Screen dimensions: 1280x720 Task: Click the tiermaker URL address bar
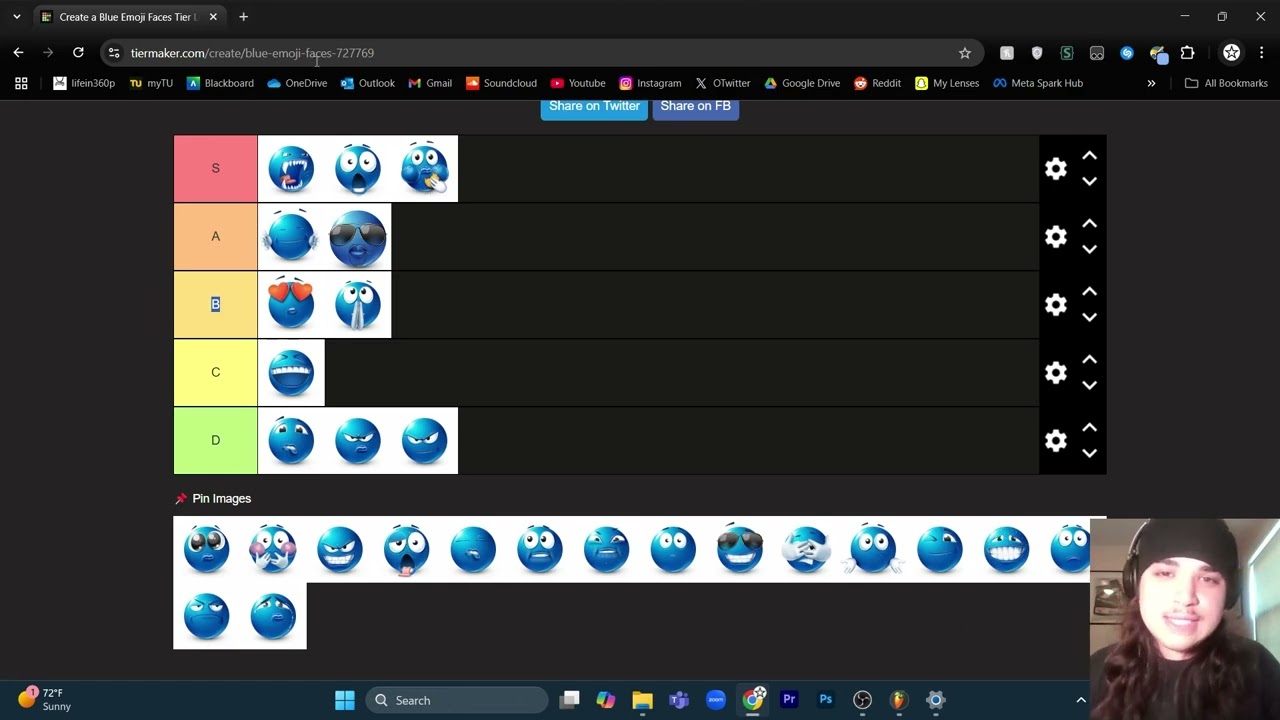(540, 53)
